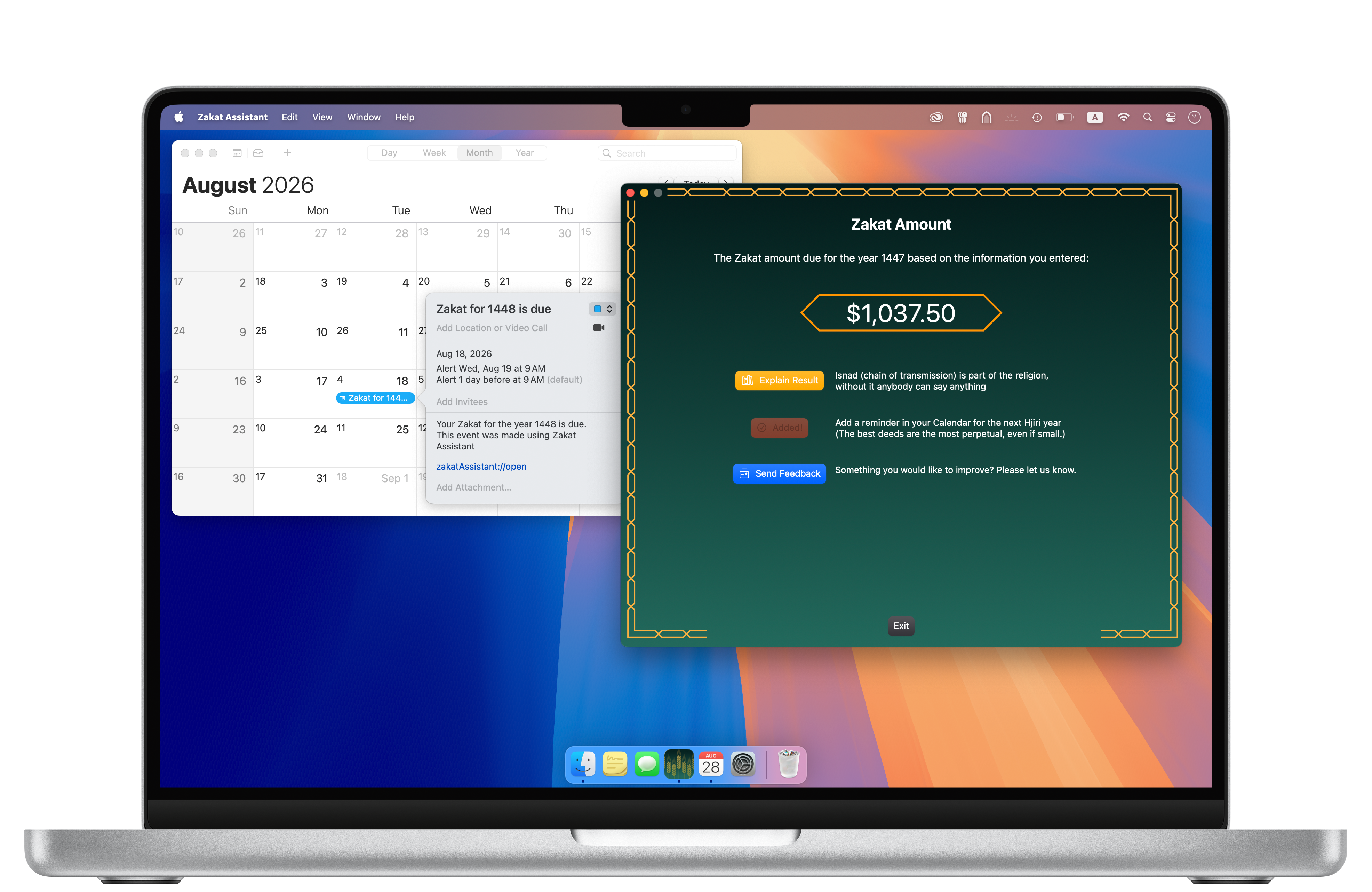
Task: Add new event with plus icon
Action: tap(287, 153)
